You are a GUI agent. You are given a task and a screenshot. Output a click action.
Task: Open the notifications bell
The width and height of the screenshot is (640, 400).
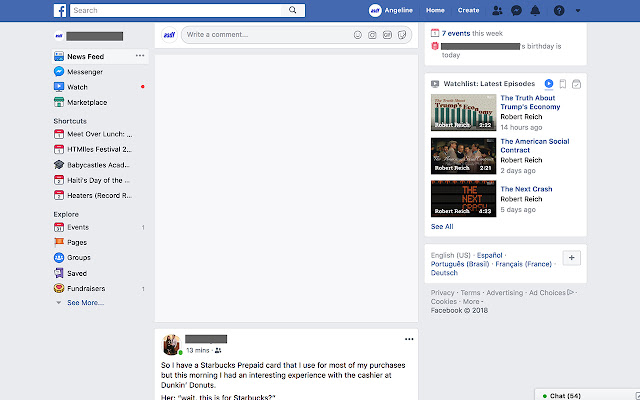535,10
